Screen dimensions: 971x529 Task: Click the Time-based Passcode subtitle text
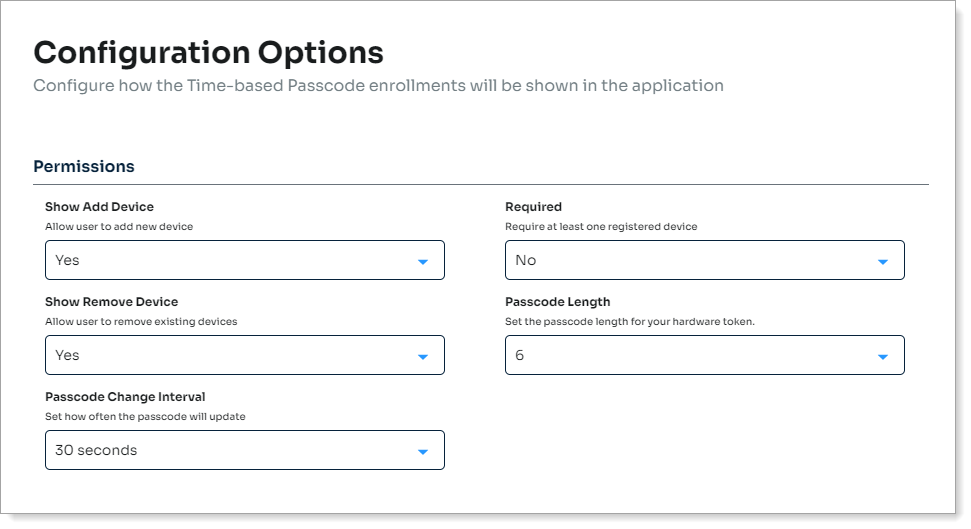click(x=378, y=85)
